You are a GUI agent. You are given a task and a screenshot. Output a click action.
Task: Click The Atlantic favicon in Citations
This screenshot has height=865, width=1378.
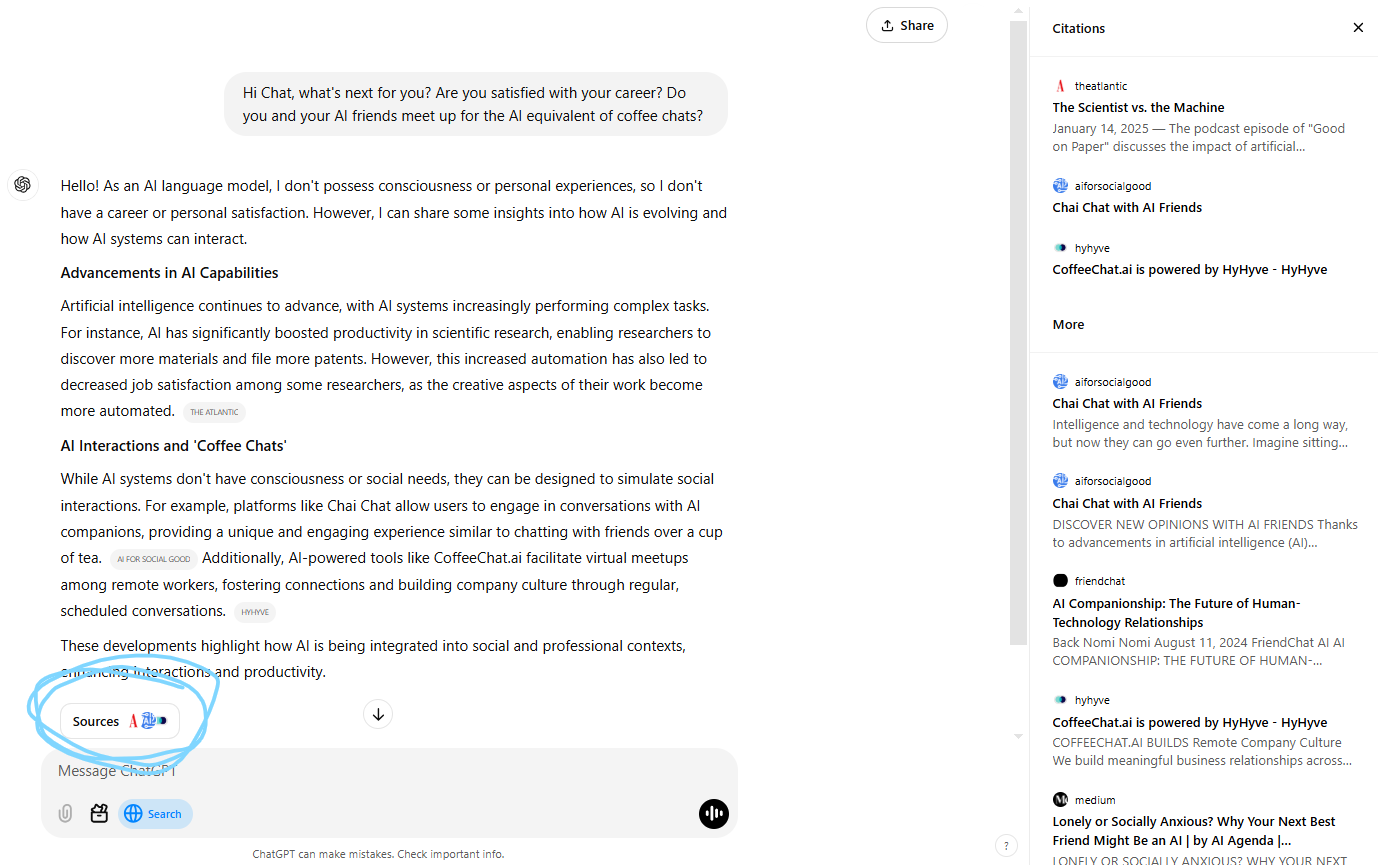(x=1060, y=86)
